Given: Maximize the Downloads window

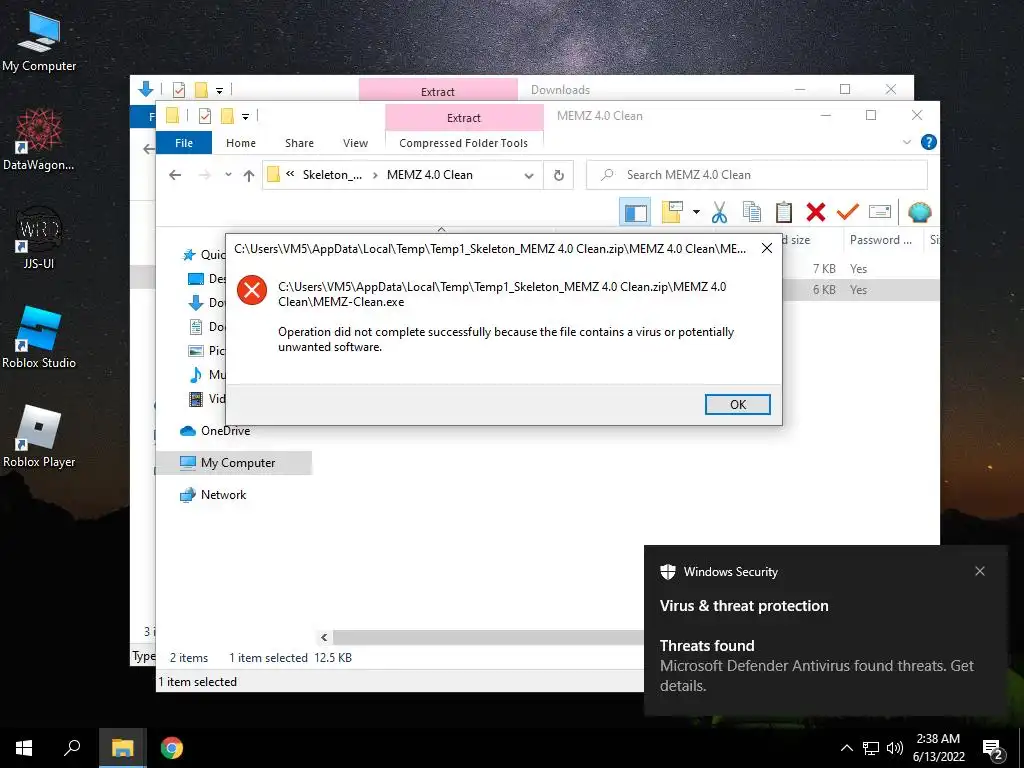Looking at the screenshot, I should pos(845,89).
